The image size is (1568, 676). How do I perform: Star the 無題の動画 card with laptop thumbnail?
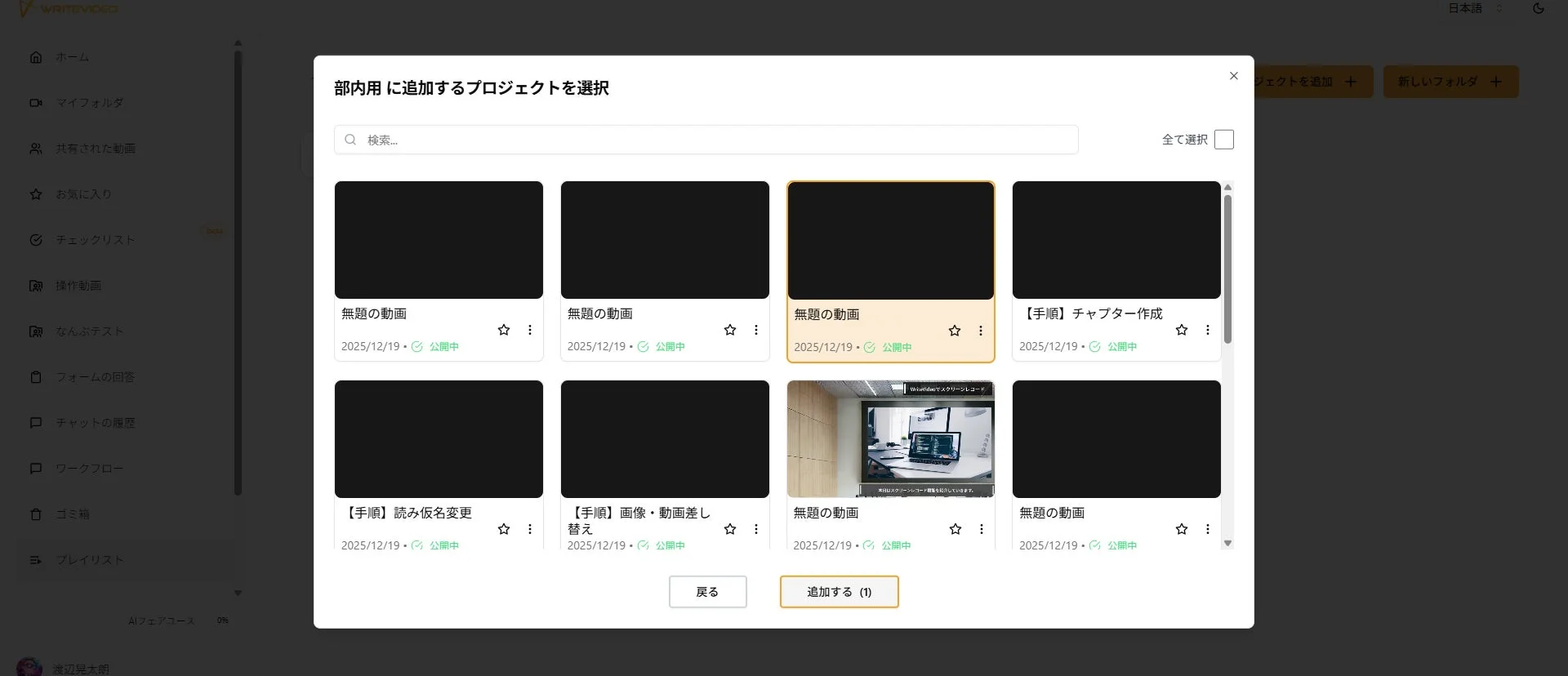click(955, 529)
